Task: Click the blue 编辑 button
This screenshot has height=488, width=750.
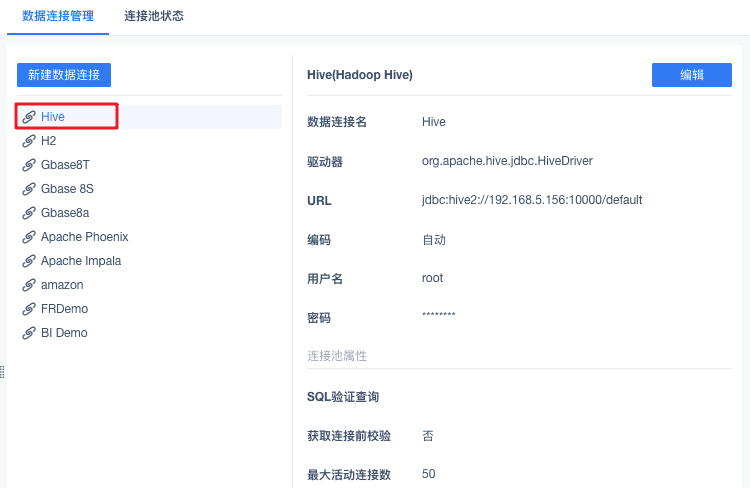Action: coord(691,75)
